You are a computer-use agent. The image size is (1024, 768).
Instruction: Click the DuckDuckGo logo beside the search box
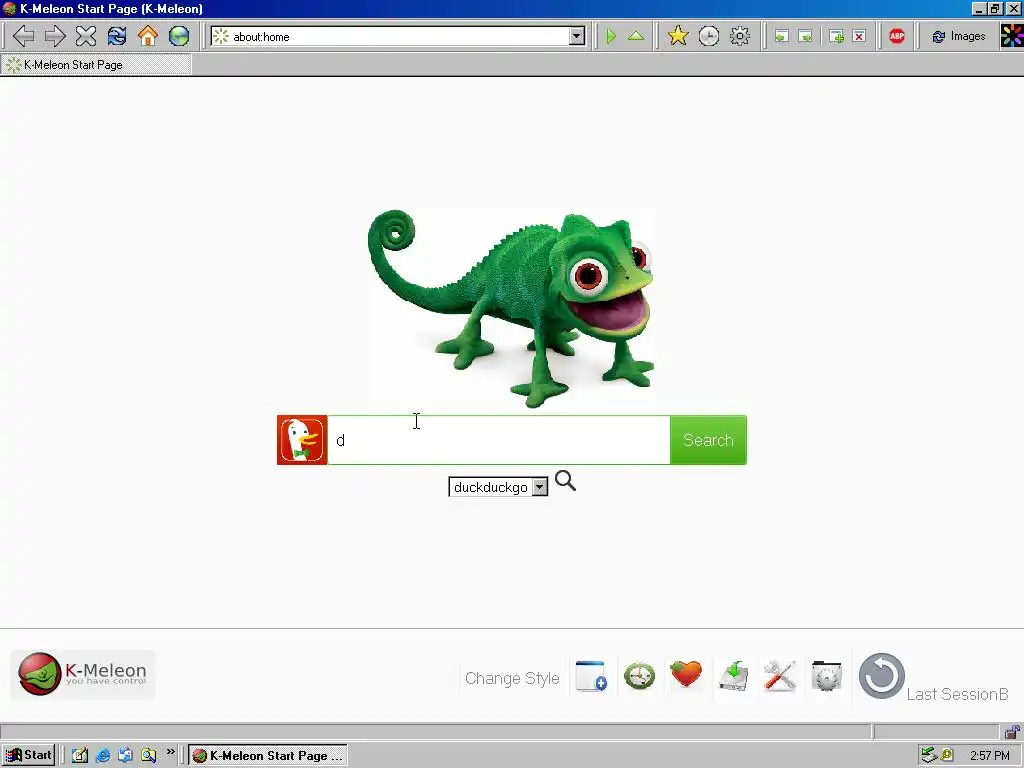pos(302,440)
